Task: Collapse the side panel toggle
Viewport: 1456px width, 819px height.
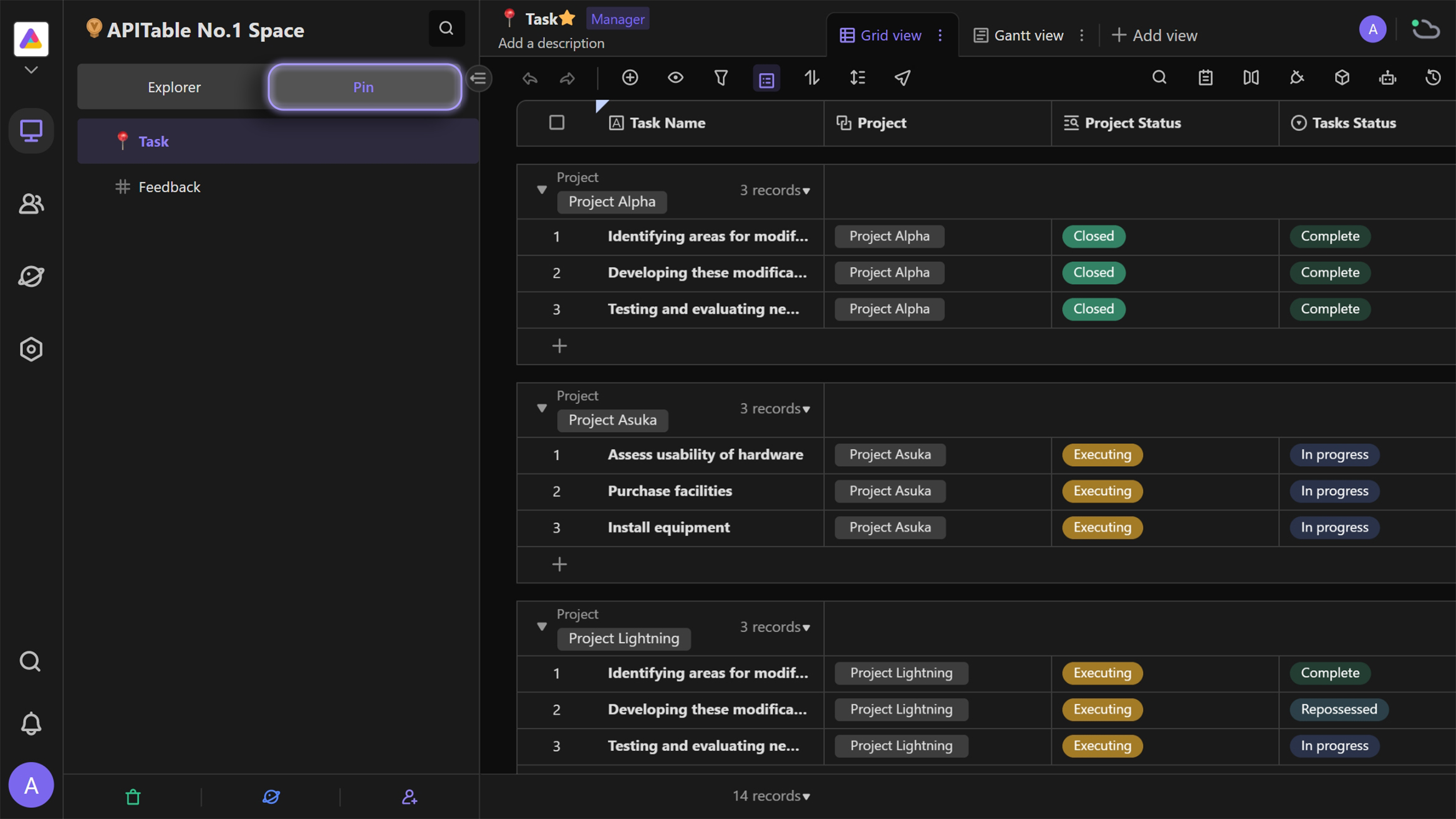Action: tap(479, 79)
